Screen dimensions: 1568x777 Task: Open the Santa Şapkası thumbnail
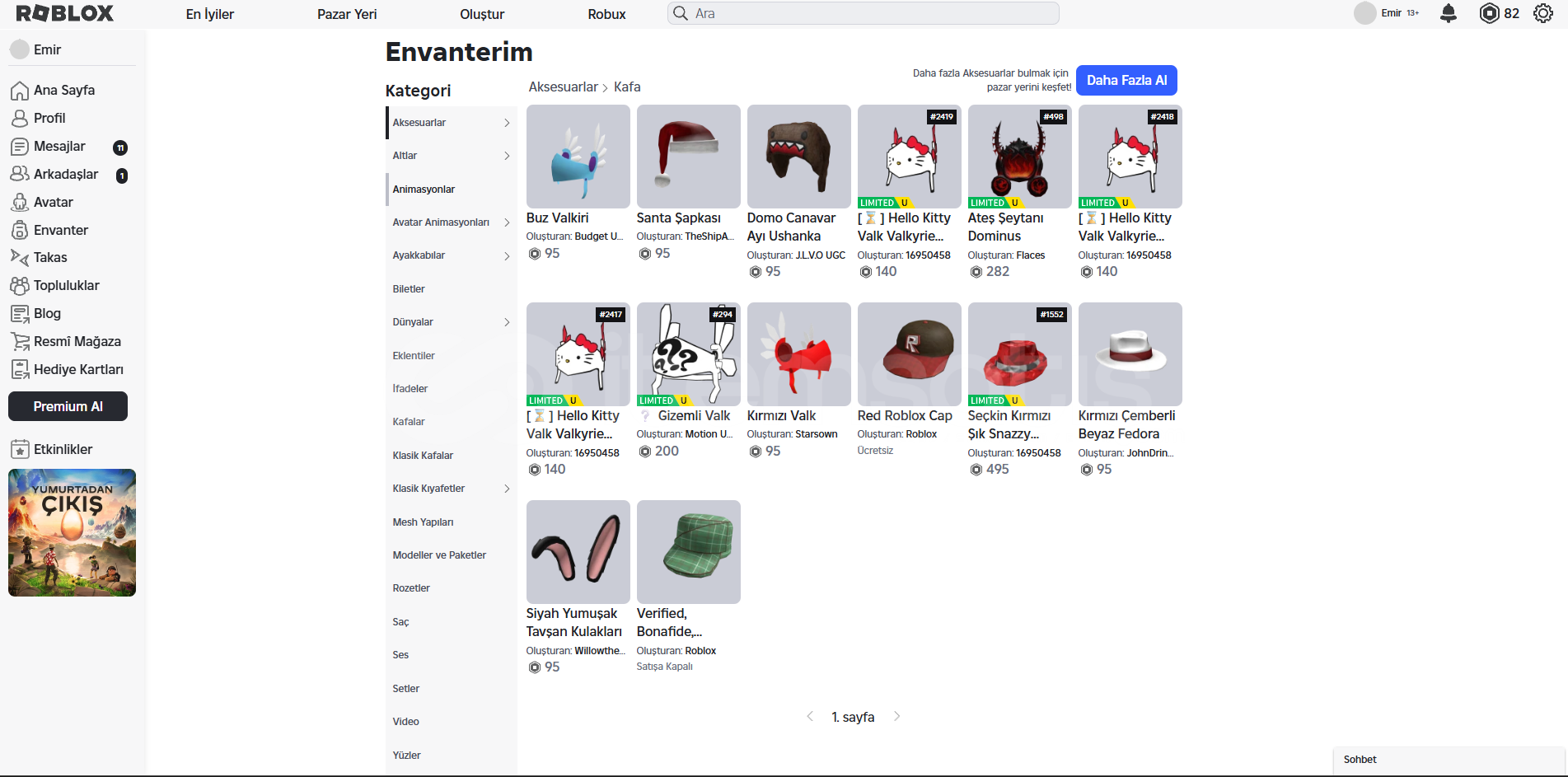point(688,157)
